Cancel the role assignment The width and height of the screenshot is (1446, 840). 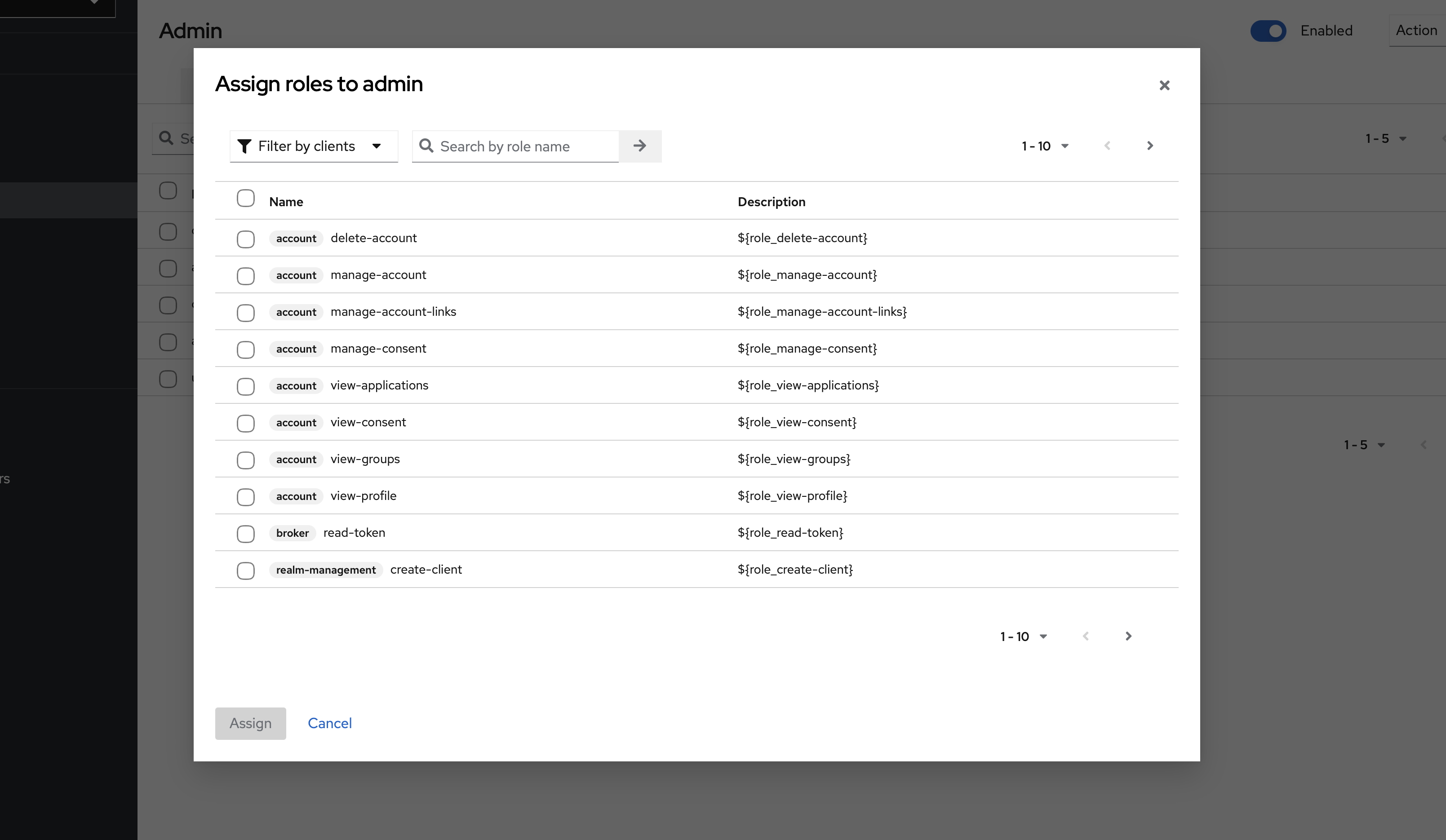click(330, 723)
